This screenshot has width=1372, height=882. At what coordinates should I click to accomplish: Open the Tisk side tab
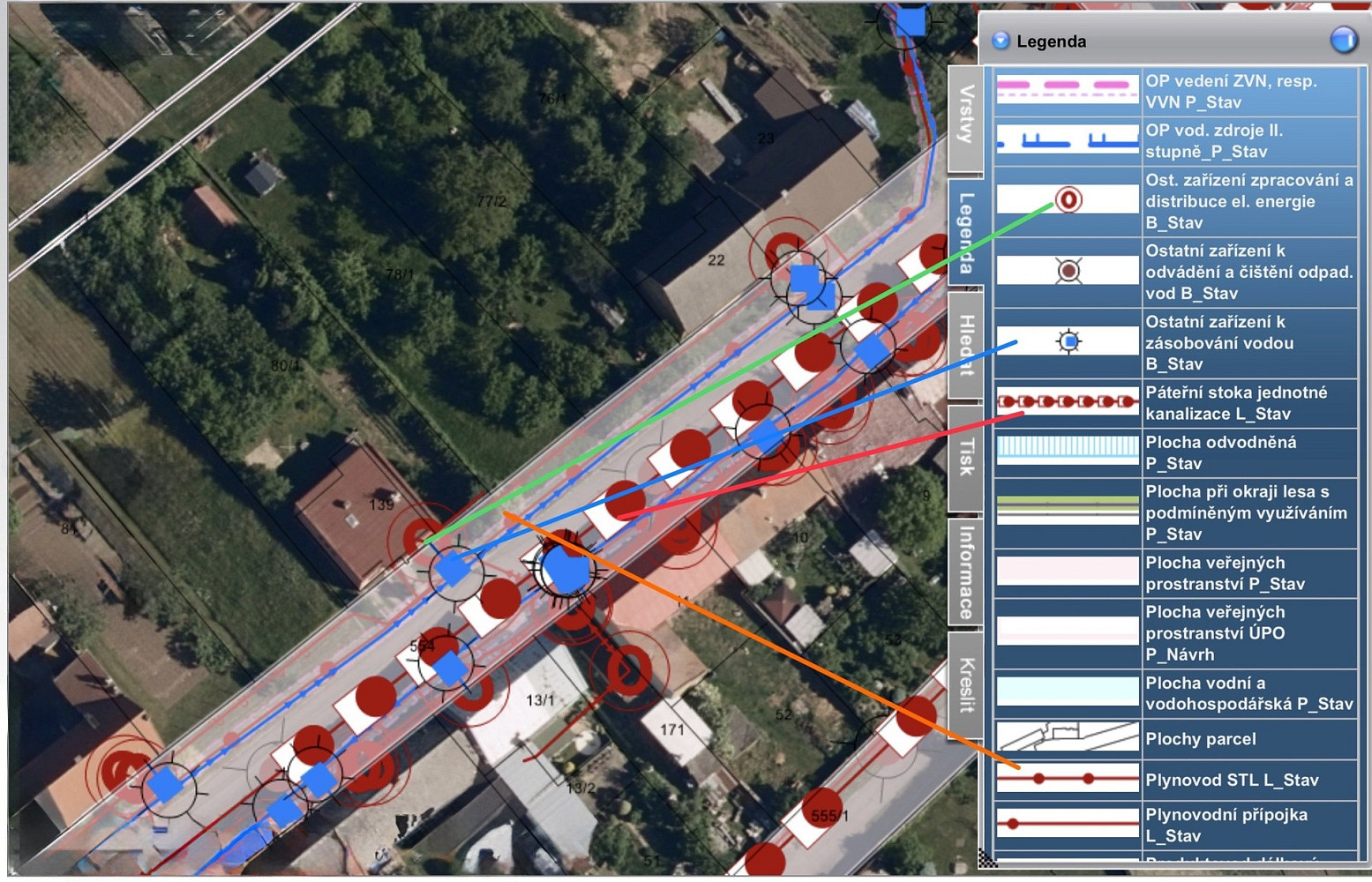point(966,458)
